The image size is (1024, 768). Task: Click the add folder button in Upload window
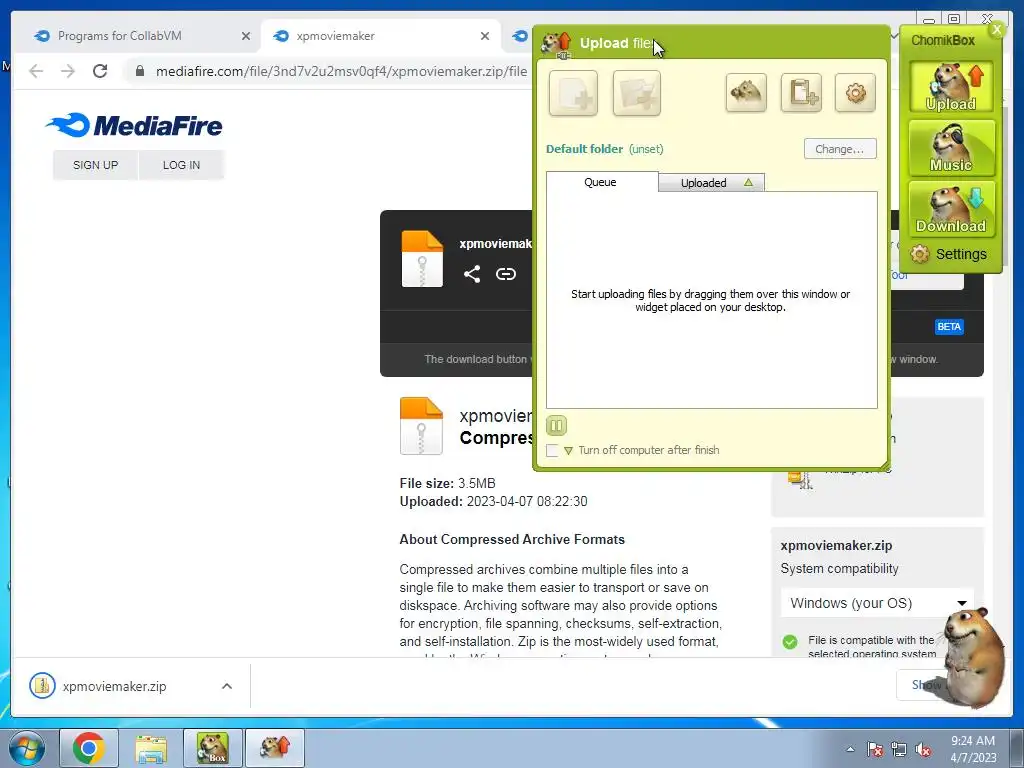pyautogui.click(x=637, y=93)
